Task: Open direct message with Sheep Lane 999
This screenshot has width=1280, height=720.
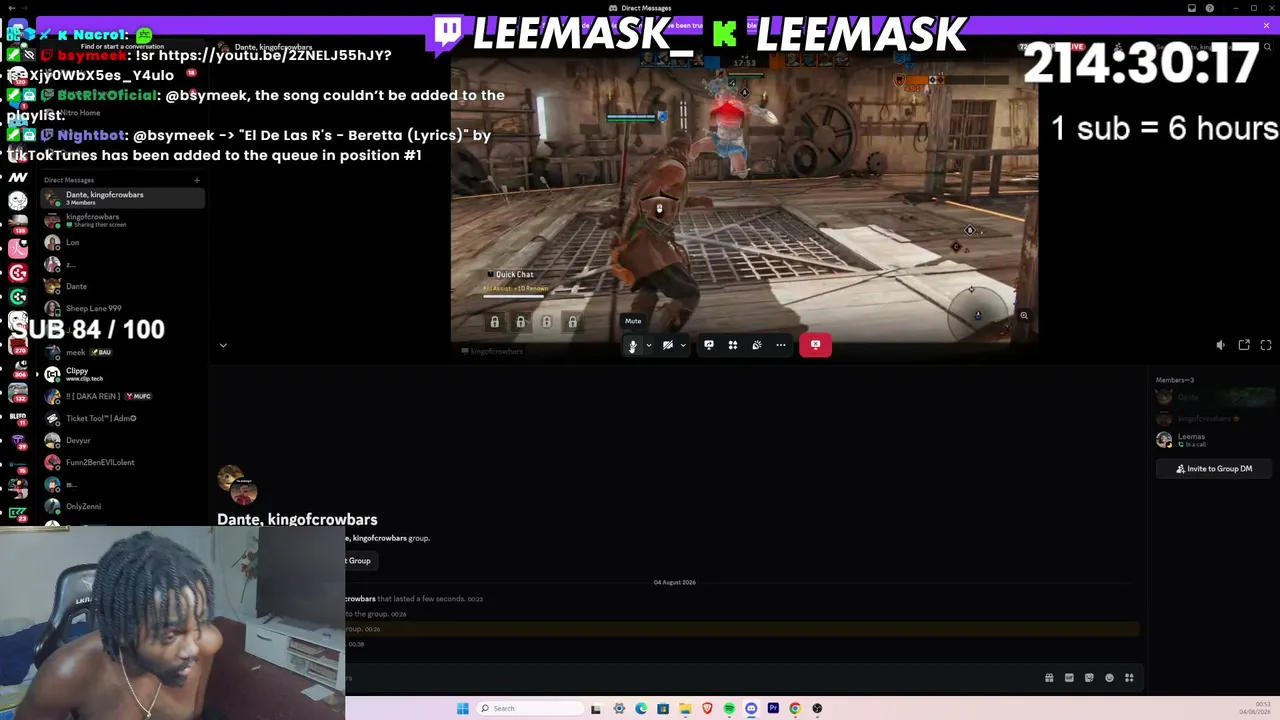Action: point(123,308)
